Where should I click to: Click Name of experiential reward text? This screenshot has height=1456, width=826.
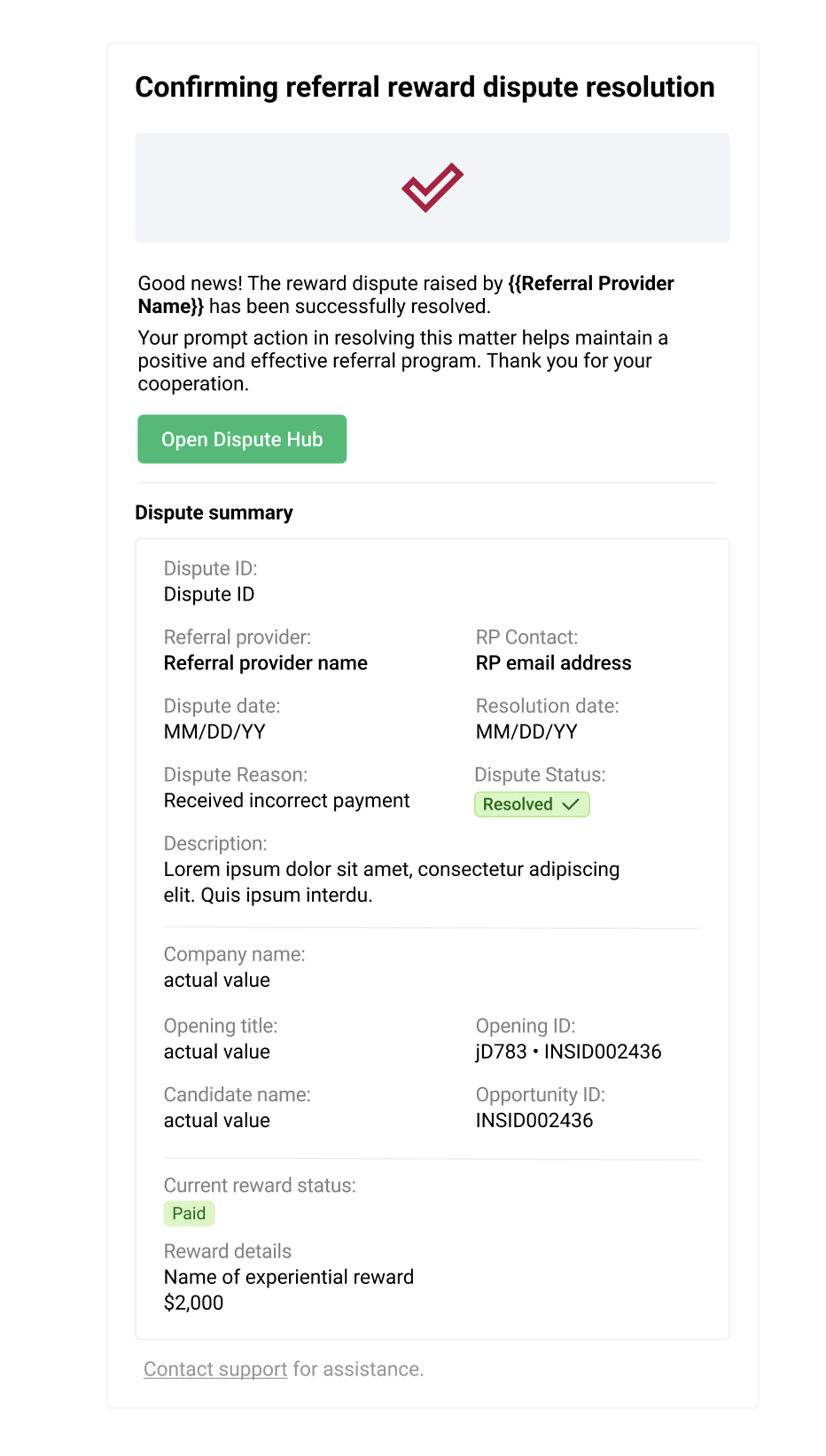tap(289, 1277)
